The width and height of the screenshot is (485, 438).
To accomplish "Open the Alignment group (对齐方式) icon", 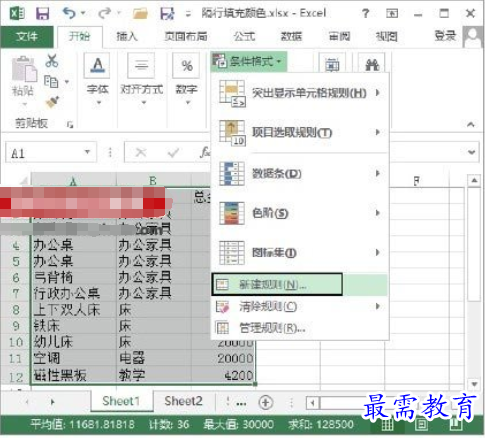I will (x=142, y=65).
